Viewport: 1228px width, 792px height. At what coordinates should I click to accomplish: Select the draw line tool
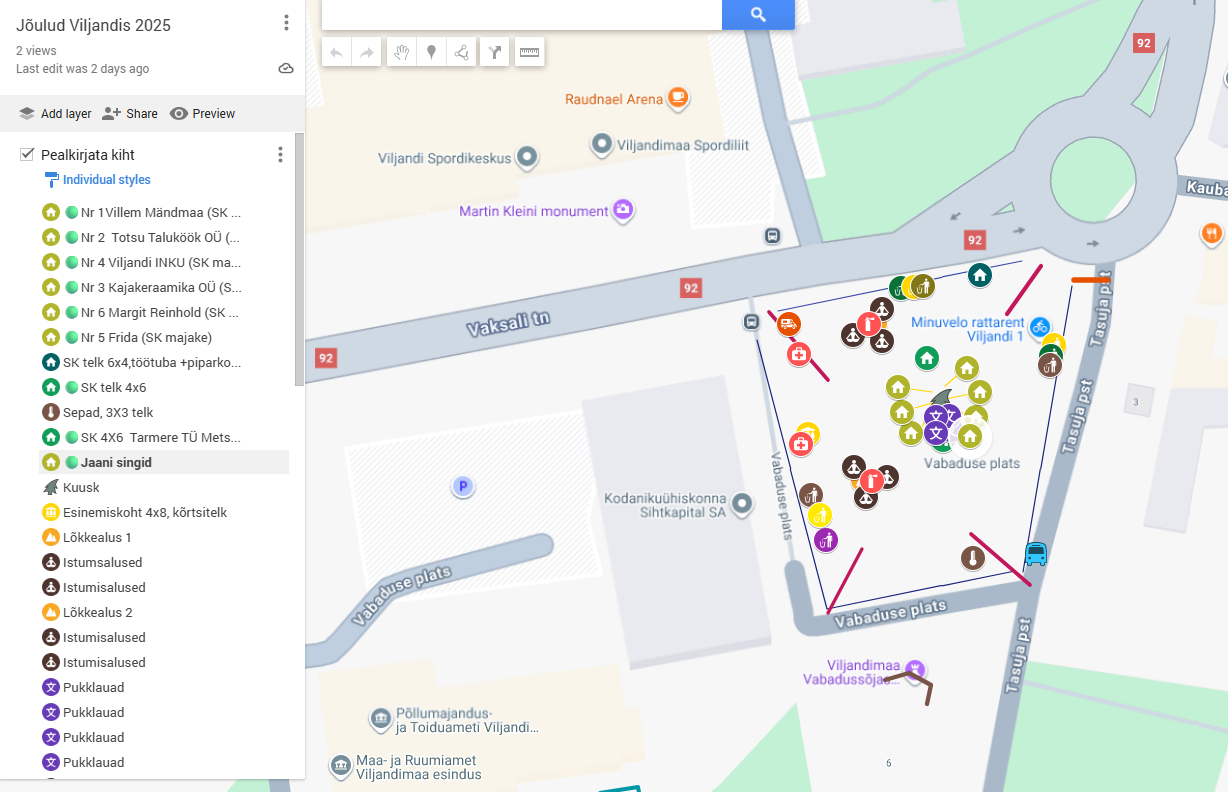pos(461,53)
